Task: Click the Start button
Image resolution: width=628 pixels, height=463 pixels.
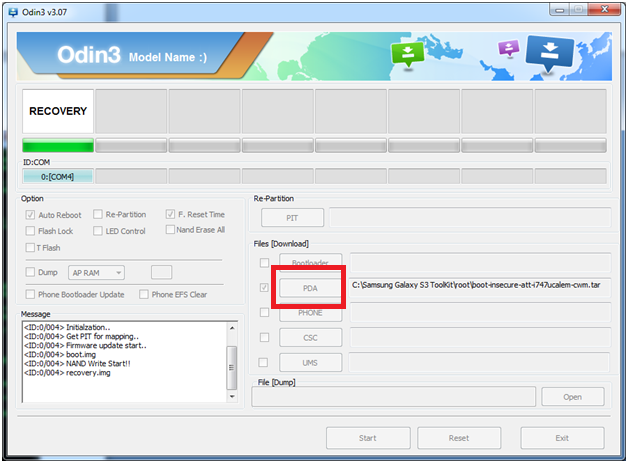Action: coord(368,438)
